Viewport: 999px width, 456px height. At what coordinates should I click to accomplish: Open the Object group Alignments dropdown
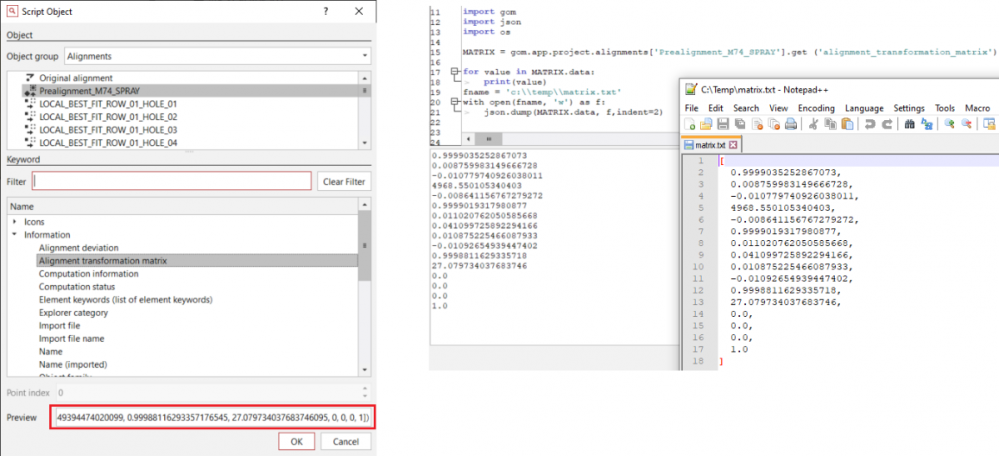pos(217,56)
